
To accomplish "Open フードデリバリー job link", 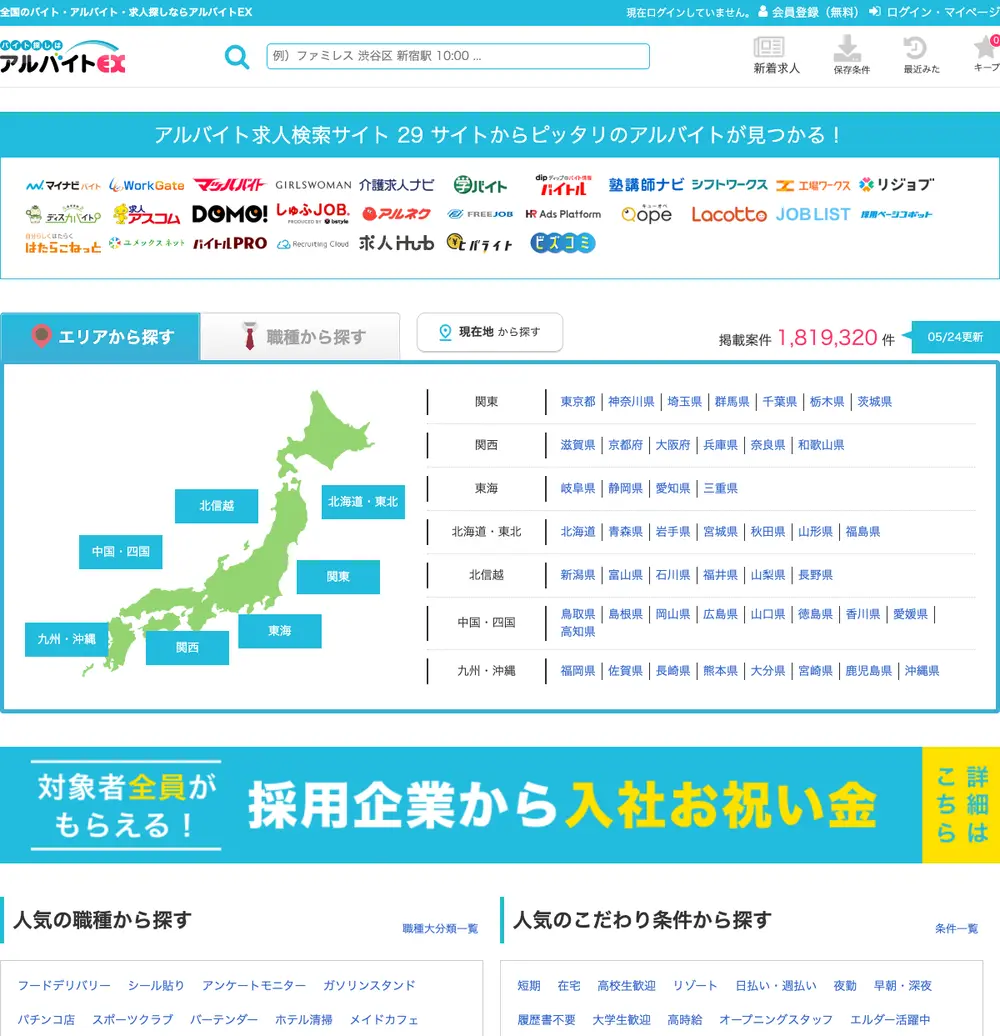I will click(64, 986).
